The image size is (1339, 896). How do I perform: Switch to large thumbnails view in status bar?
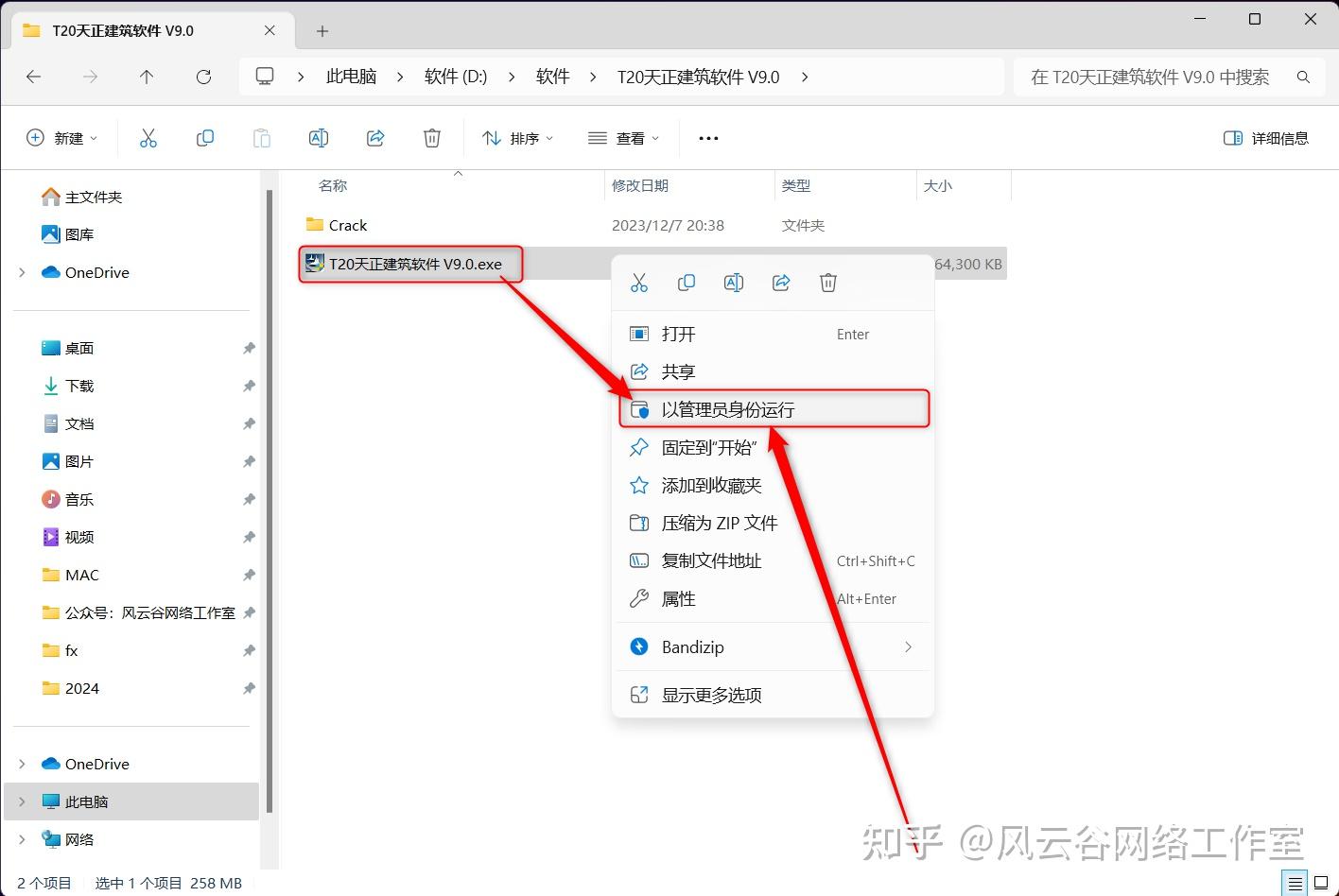point(1322,883)
